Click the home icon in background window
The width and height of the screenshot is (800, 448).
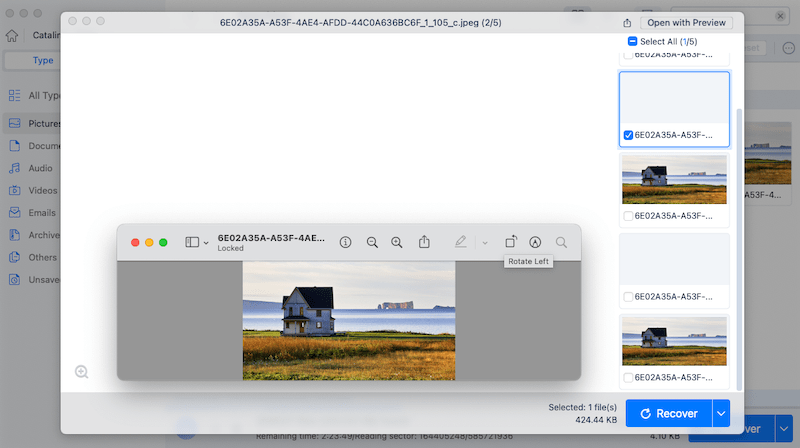pos(12,36)
